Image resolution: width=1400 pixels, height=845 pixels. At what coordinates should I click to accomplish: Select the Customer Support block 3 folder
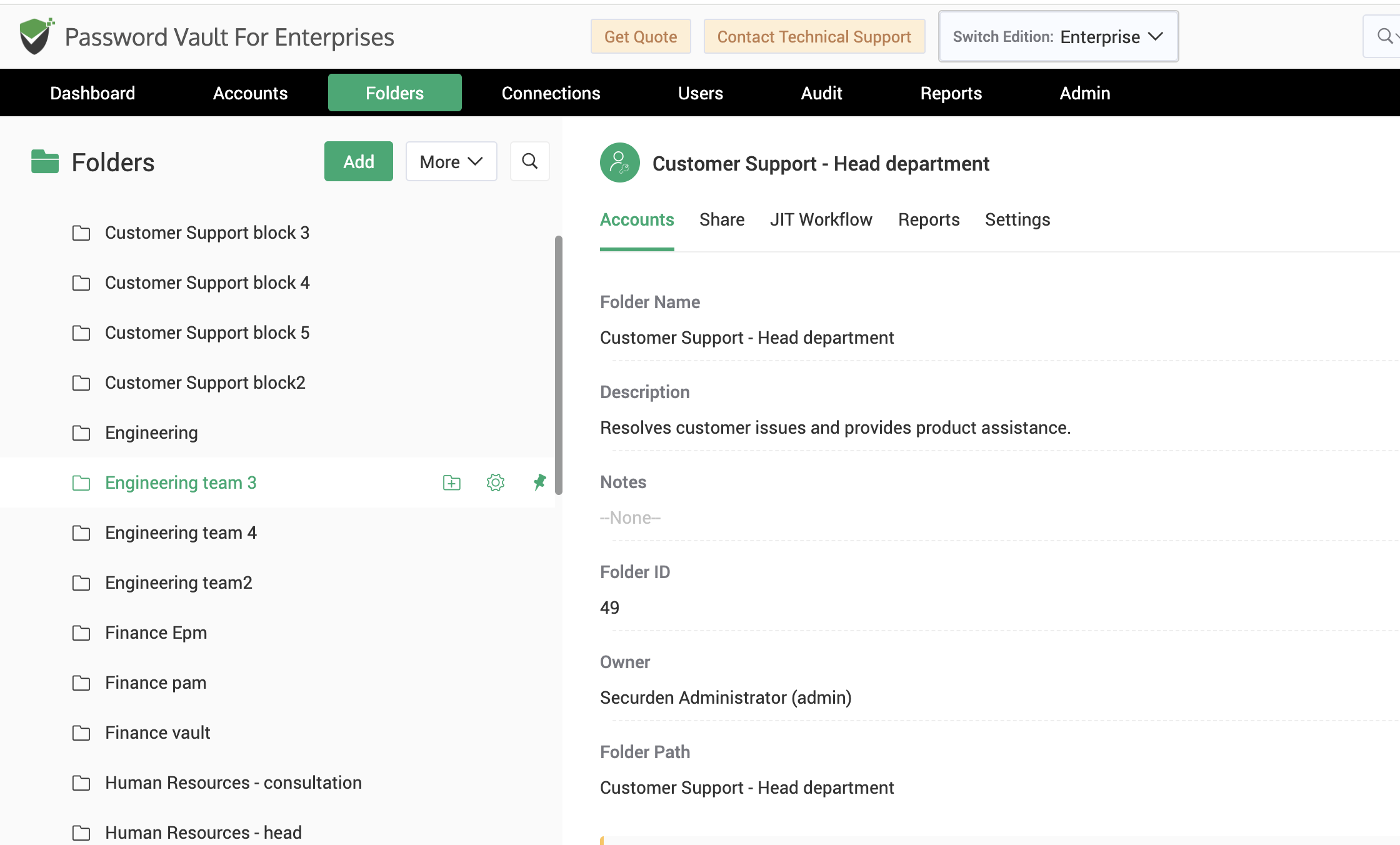pyautogui.click(x=207, y=232)
